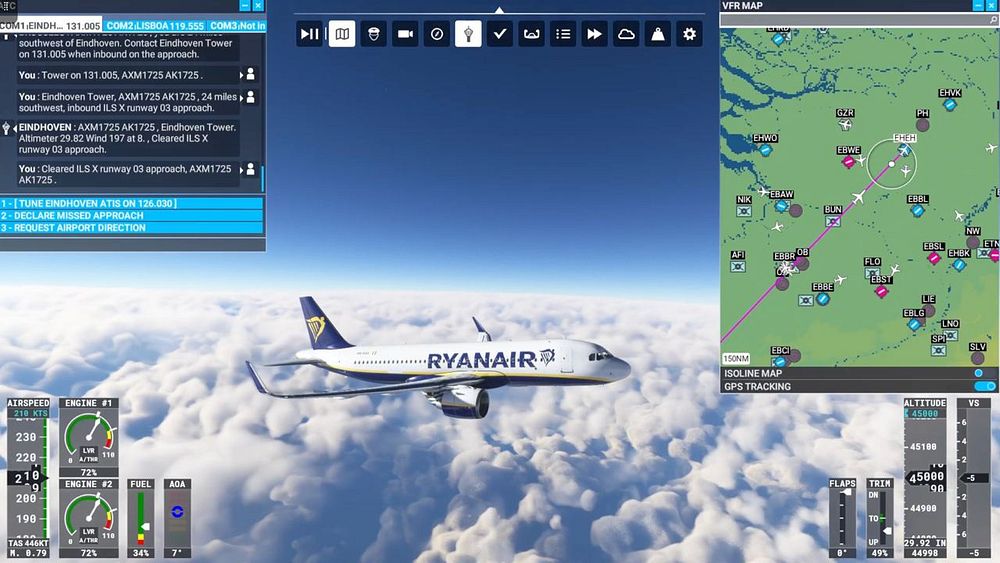Choose Tune Eindhoven ATIS on 126.030

tap(131, 203)
